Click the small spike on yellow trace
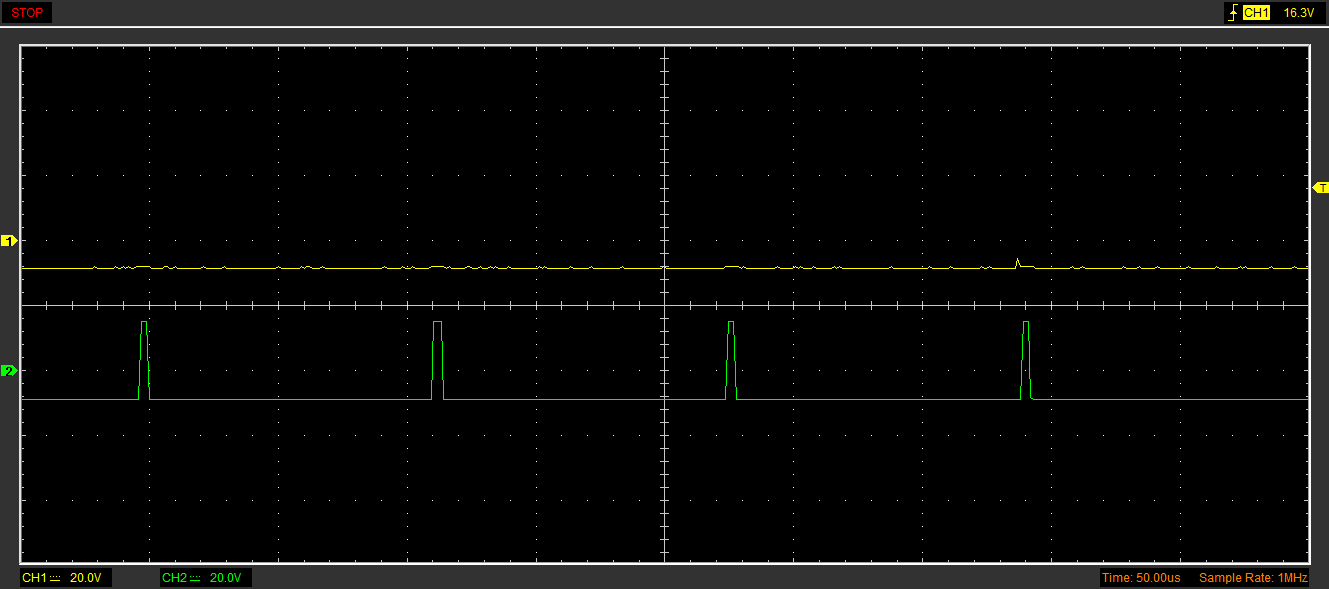Screen dimensions: 1329x589 tap(1017, 262)
